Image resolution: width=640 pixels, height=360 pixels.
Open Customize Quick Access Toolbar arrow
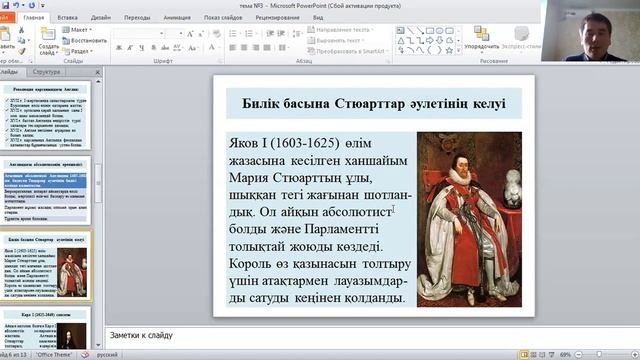[43, 6]
